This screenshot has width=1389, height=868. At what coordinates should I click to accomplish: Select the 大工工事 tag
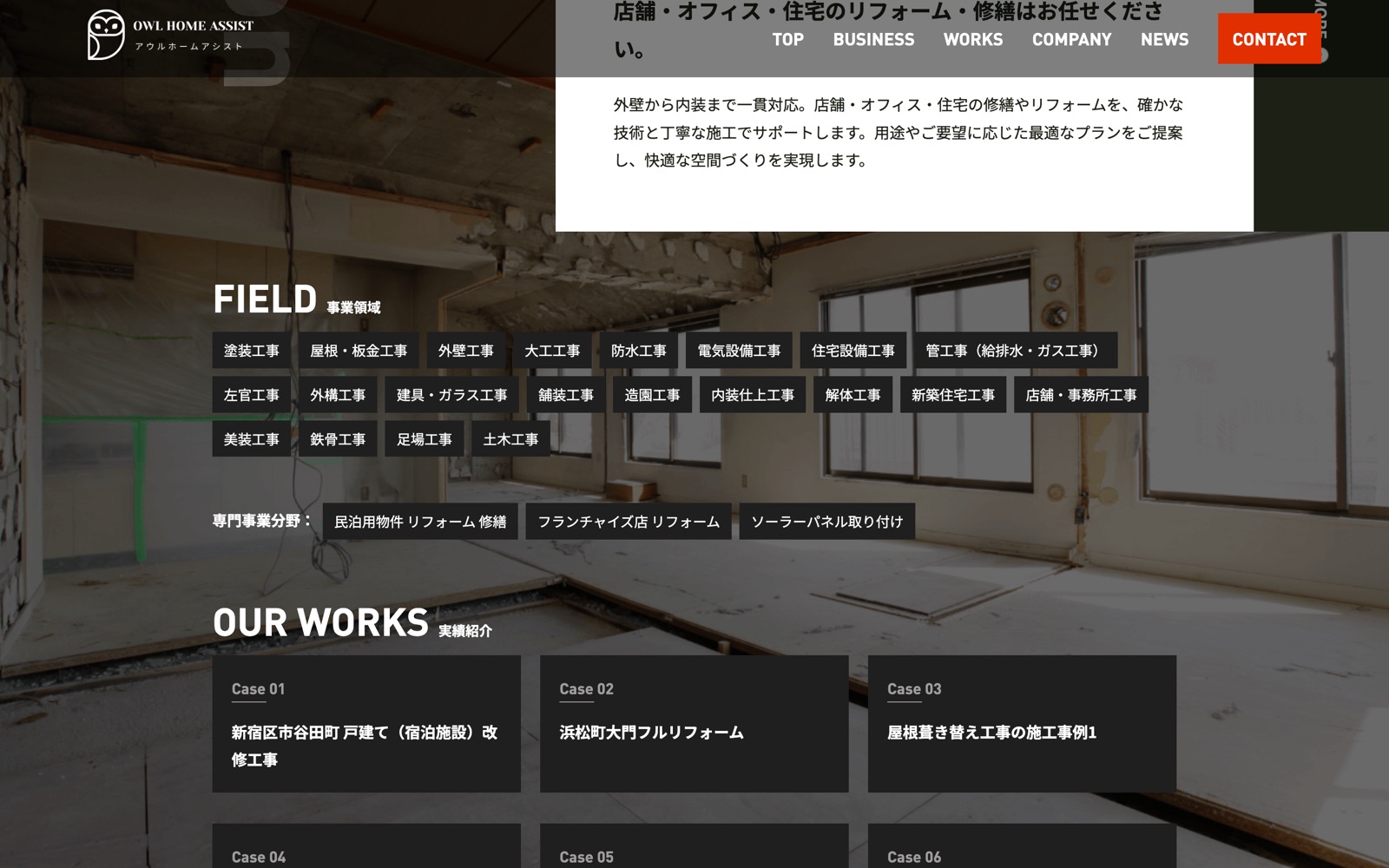552,351
